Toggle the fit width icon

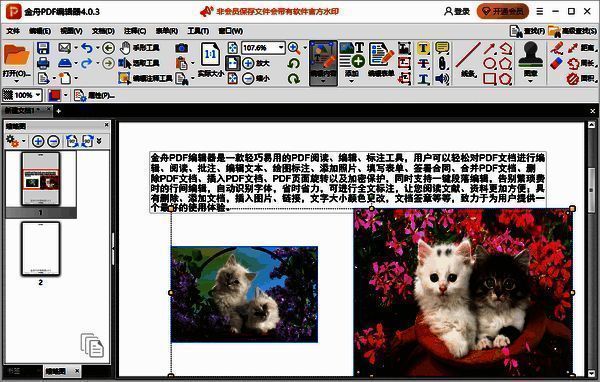(233, 63)
